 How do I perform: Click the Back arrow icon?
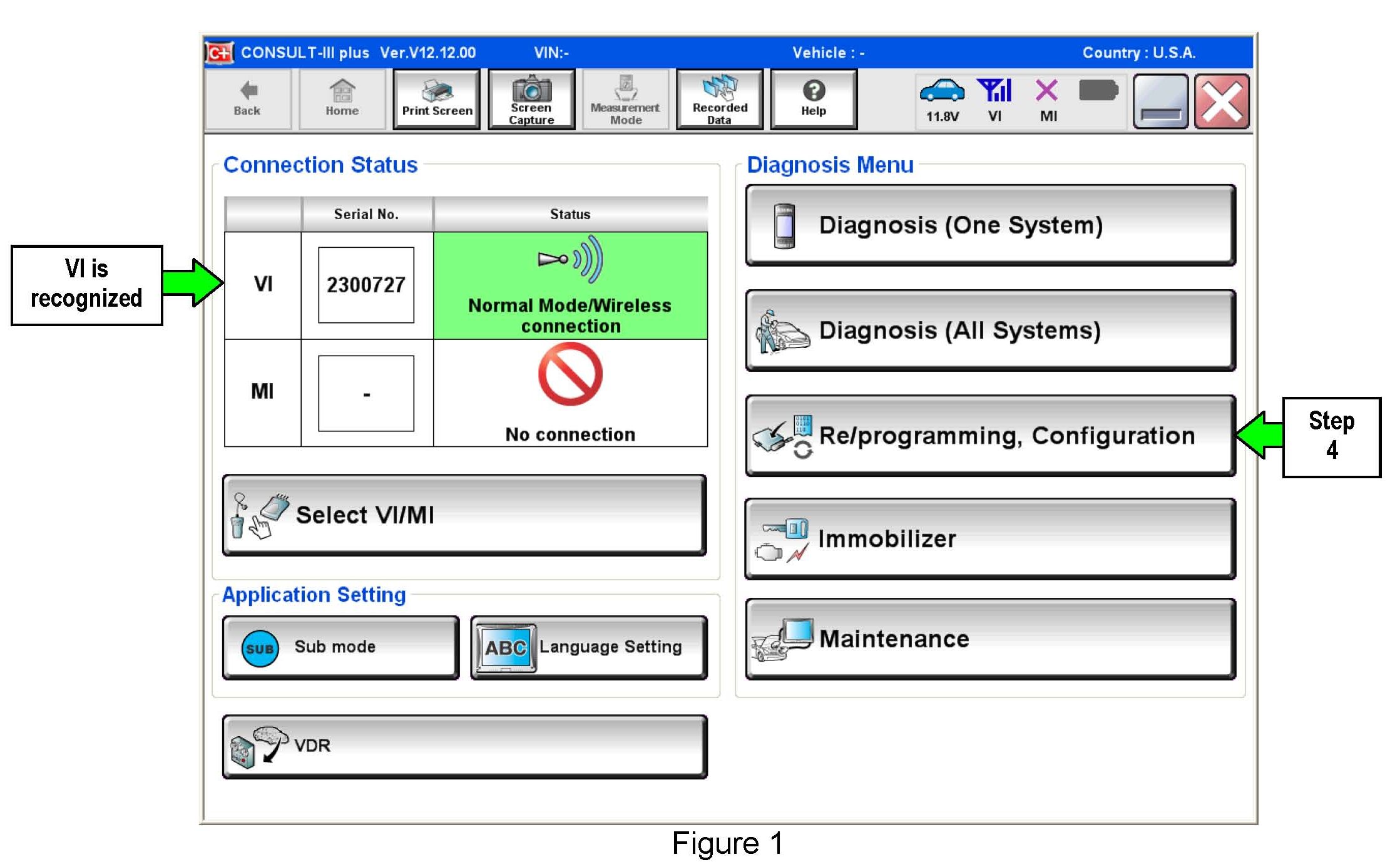click(x=248, y=91)
